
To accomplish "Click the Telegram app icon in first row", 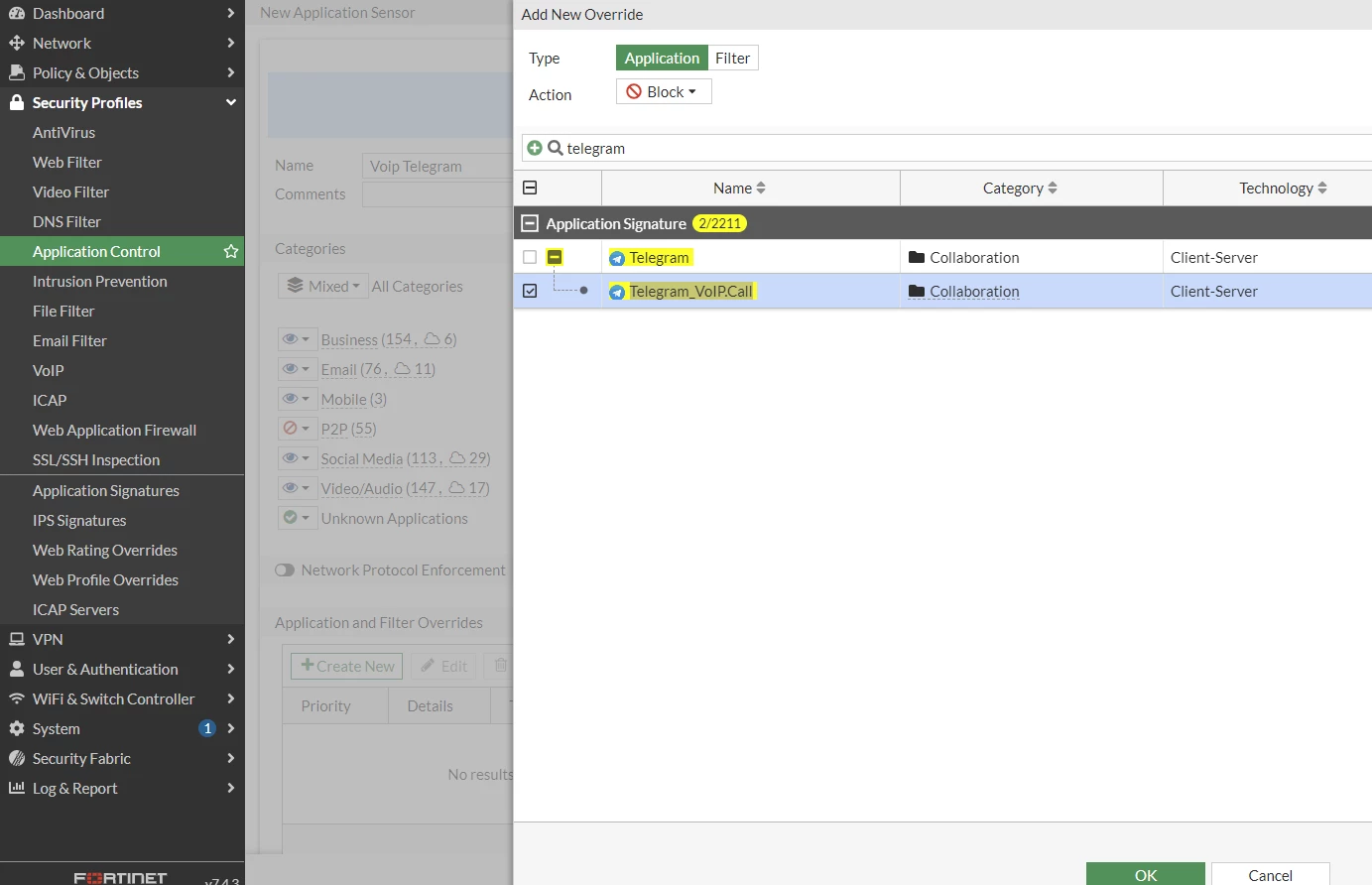I will [x=617, y=258].
